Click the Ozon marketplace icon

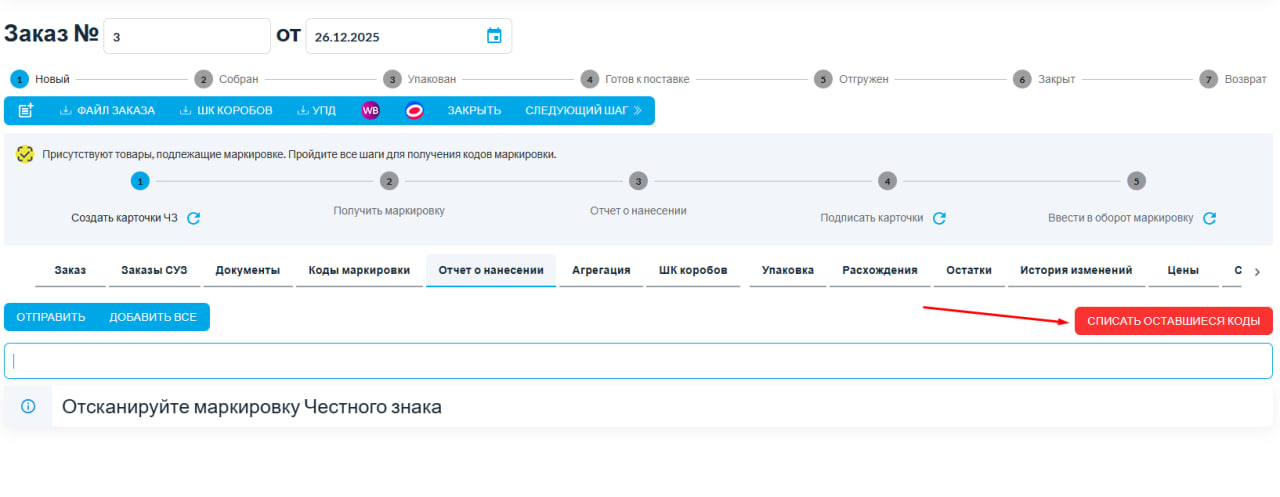click(x=414, y=111)
